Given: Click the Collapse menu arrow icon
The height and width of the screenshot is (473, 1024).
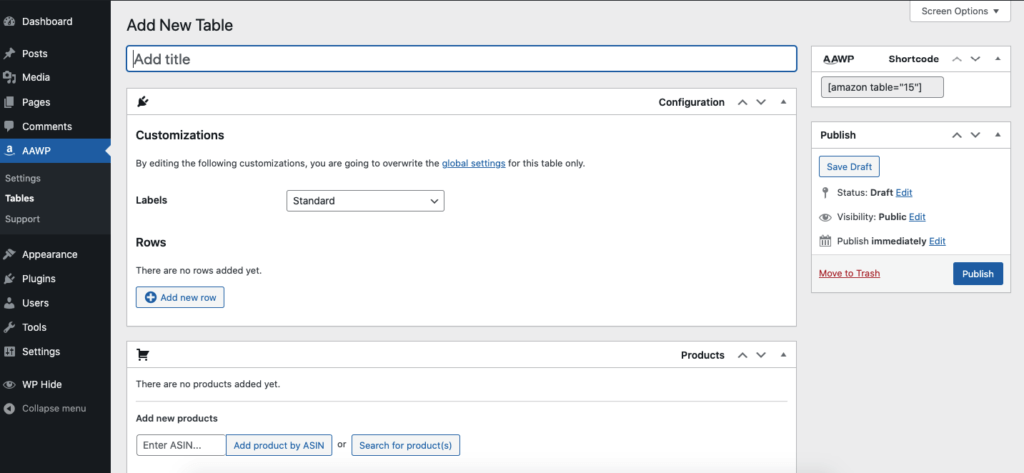Looking at the screenshot, I should (9, 408).
